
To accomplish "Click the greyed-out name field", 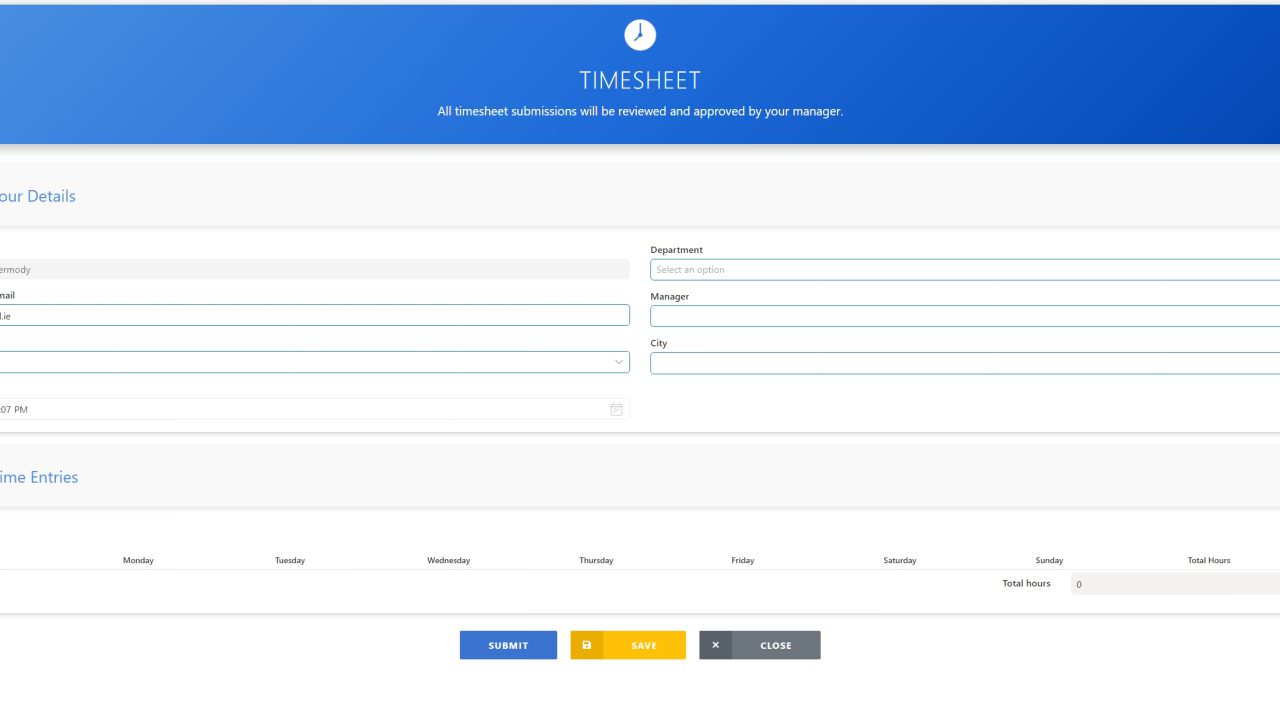I will pyautogui.click(x=300, y=269).
